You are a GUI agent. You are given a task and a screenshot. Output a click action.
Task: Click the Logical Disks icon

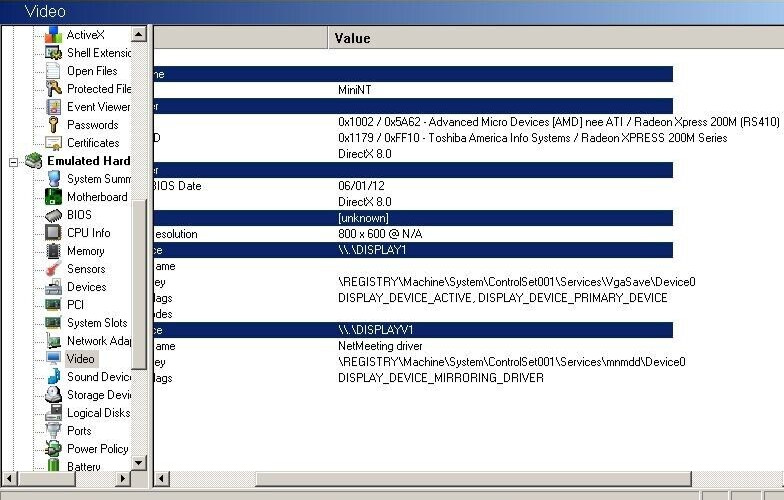pos(54,412)
